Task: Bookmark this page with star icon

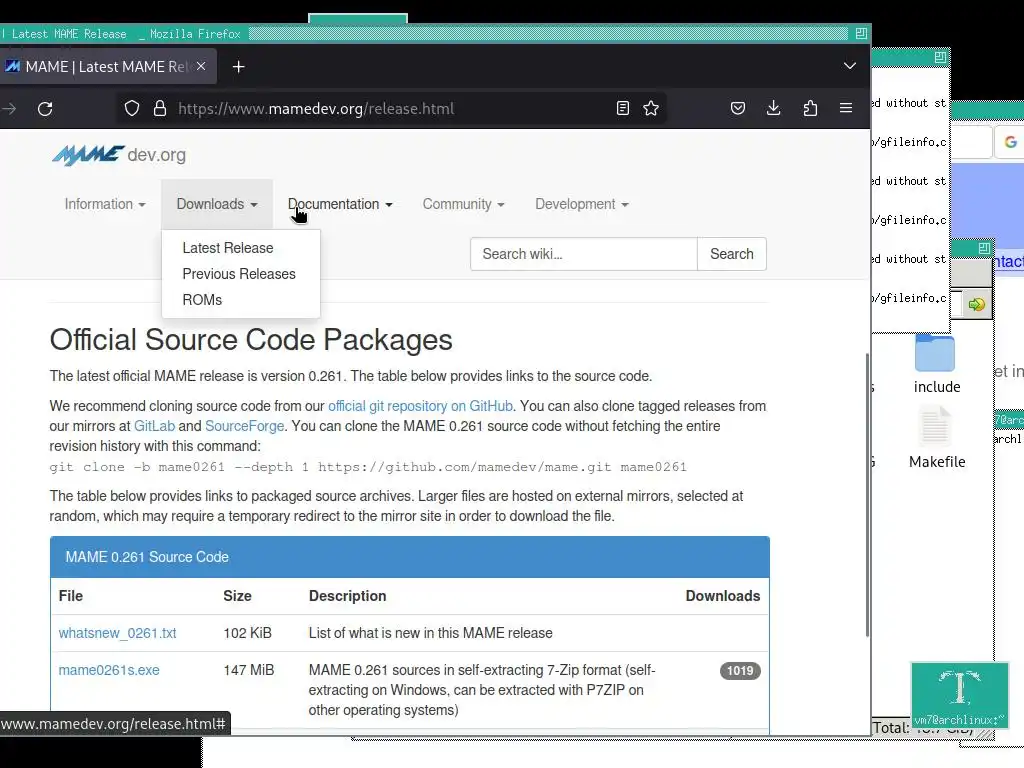Action: click(651, 108)
